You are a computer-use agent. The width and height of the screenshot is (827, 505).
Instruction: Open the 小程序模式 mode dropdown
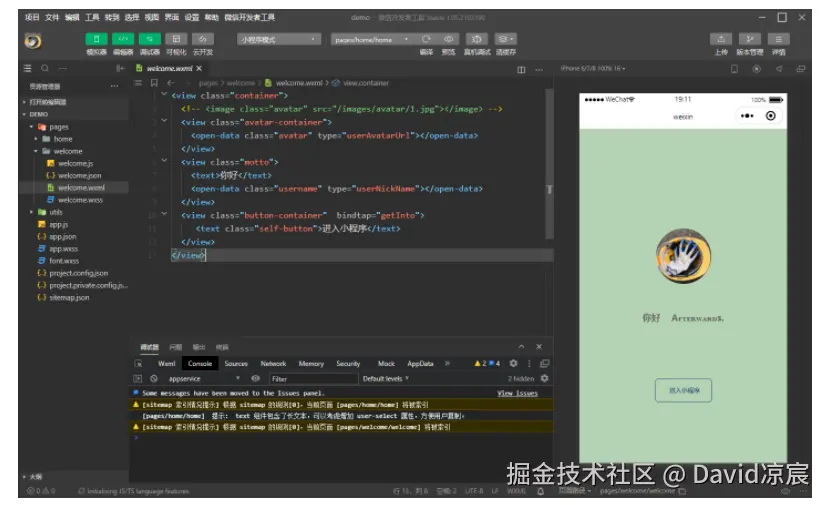tap(278, 40)
